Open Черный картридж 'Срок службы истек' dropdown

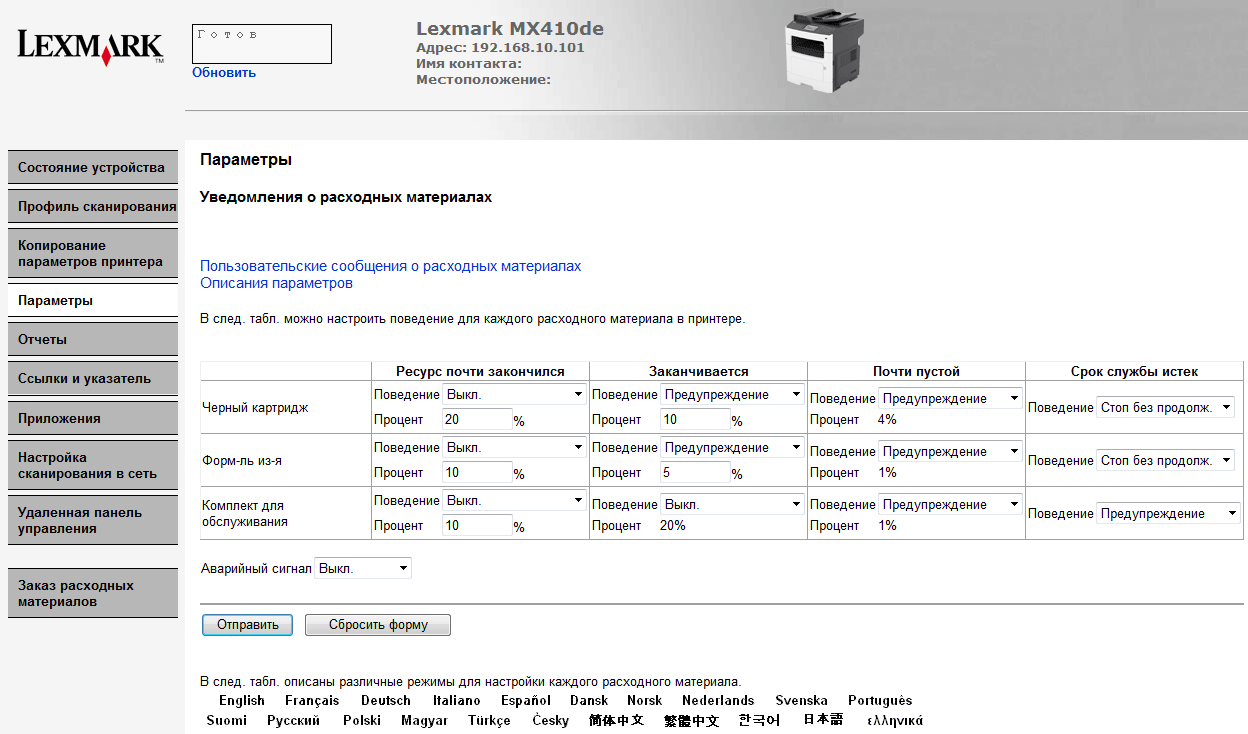click(1166, 407)
